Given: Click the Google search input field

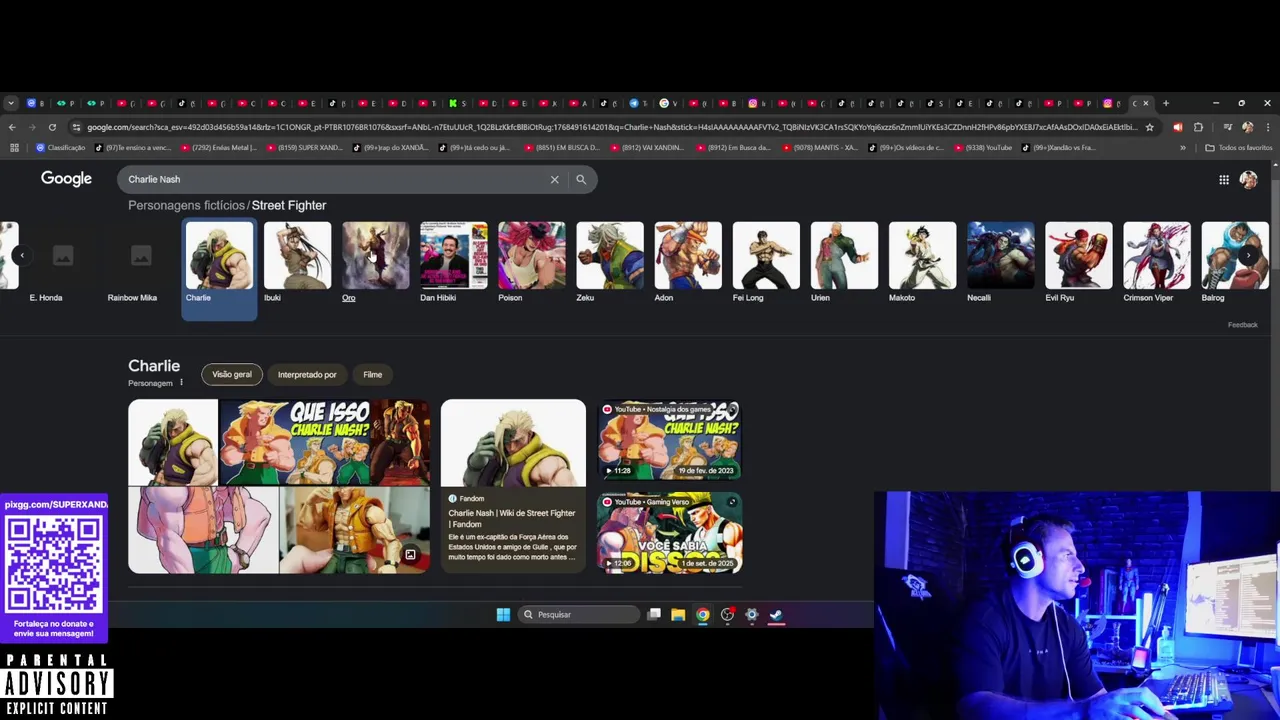Looking at the screenshot, I should point(335,180).
